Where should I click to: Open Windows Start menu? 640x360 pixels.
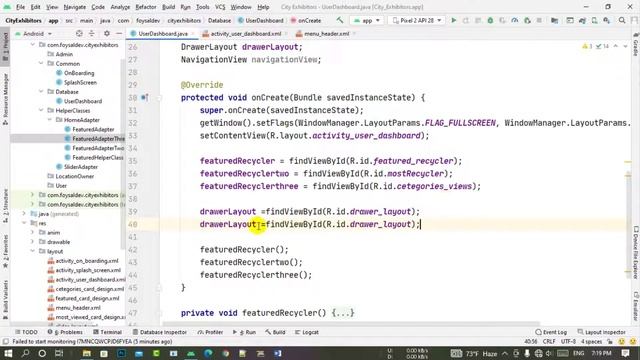[8, 353]
